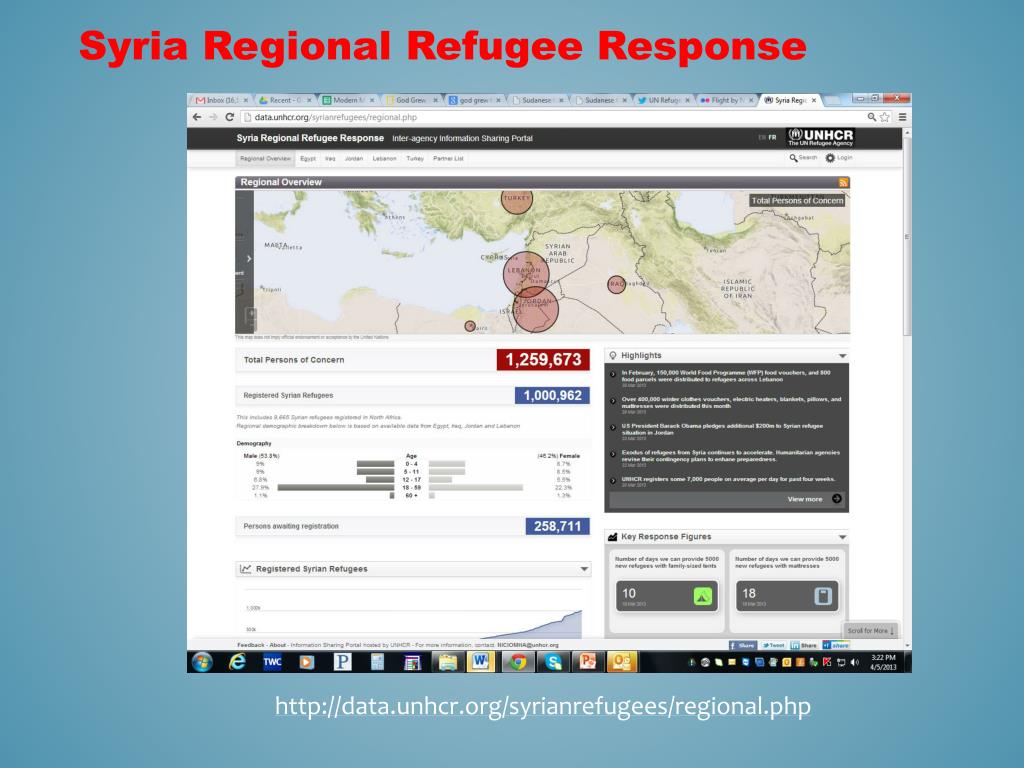Open the Turkey country page
The width and height of the screenshot is (1024, 768).
coord(415,159)
